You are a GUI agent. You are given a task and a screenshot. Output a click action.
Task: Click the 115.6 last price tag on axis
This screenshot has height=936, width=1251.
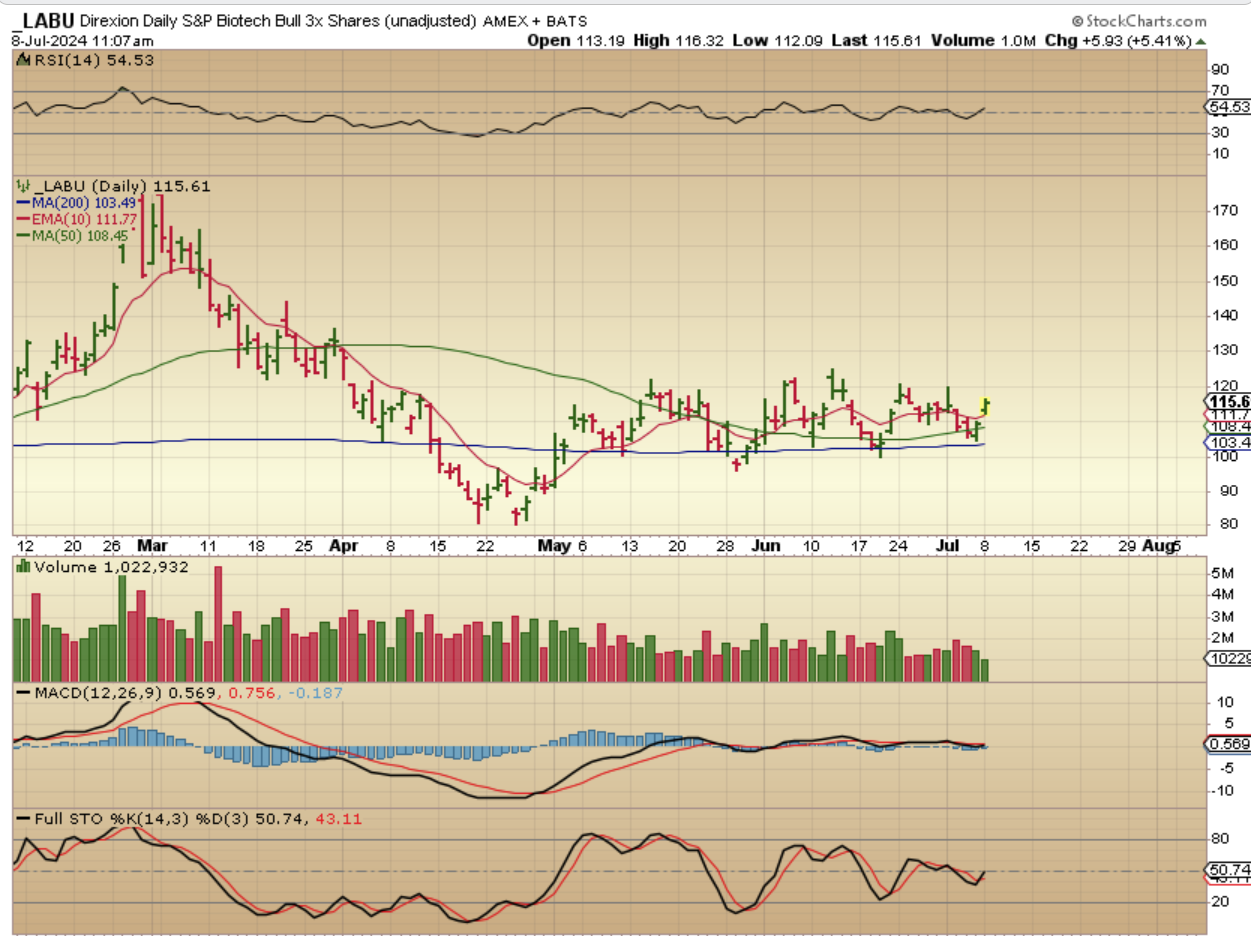click(1229, 401)
